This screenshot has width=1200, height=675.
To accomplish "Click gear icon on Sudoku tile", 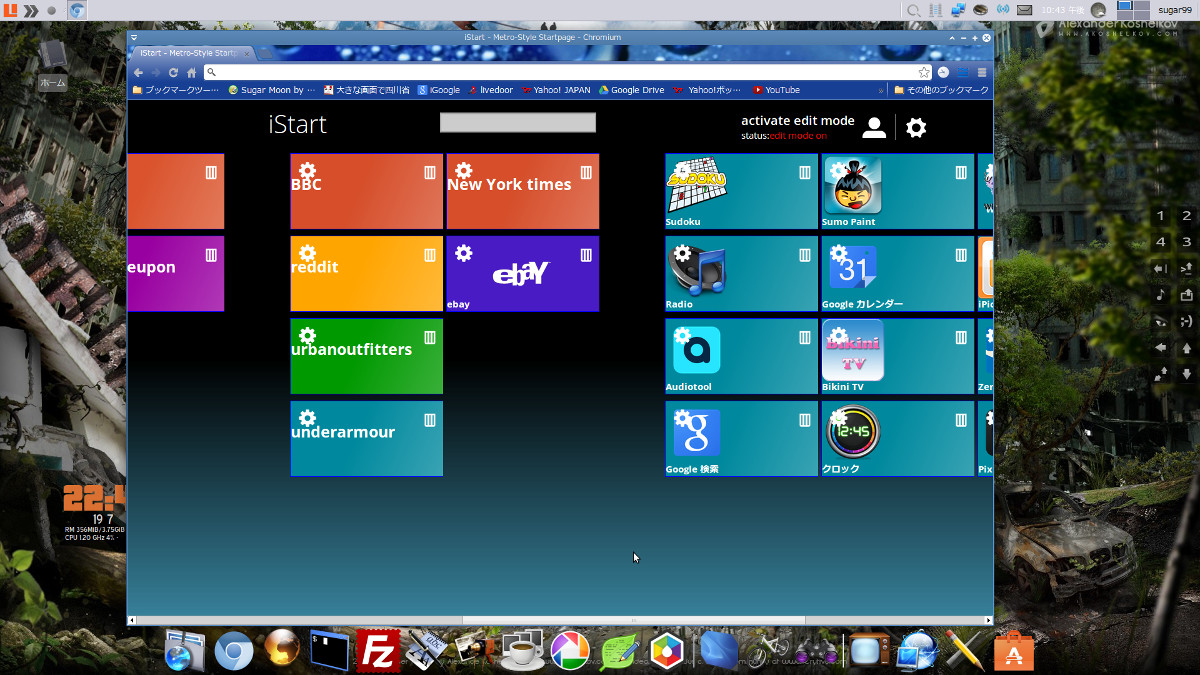I will click(682, 171).
